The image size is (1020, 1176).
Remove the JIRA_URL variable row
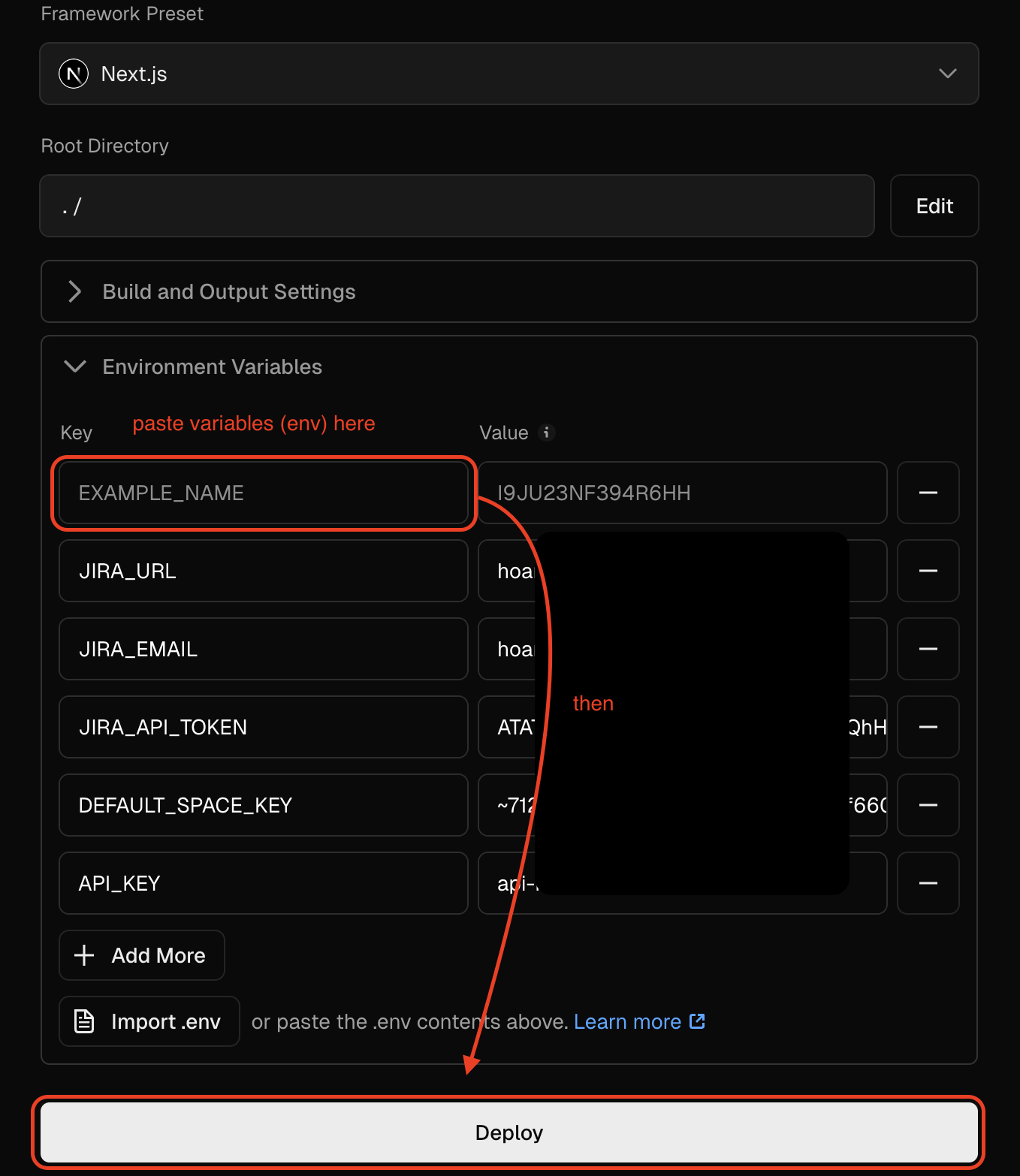928,571
